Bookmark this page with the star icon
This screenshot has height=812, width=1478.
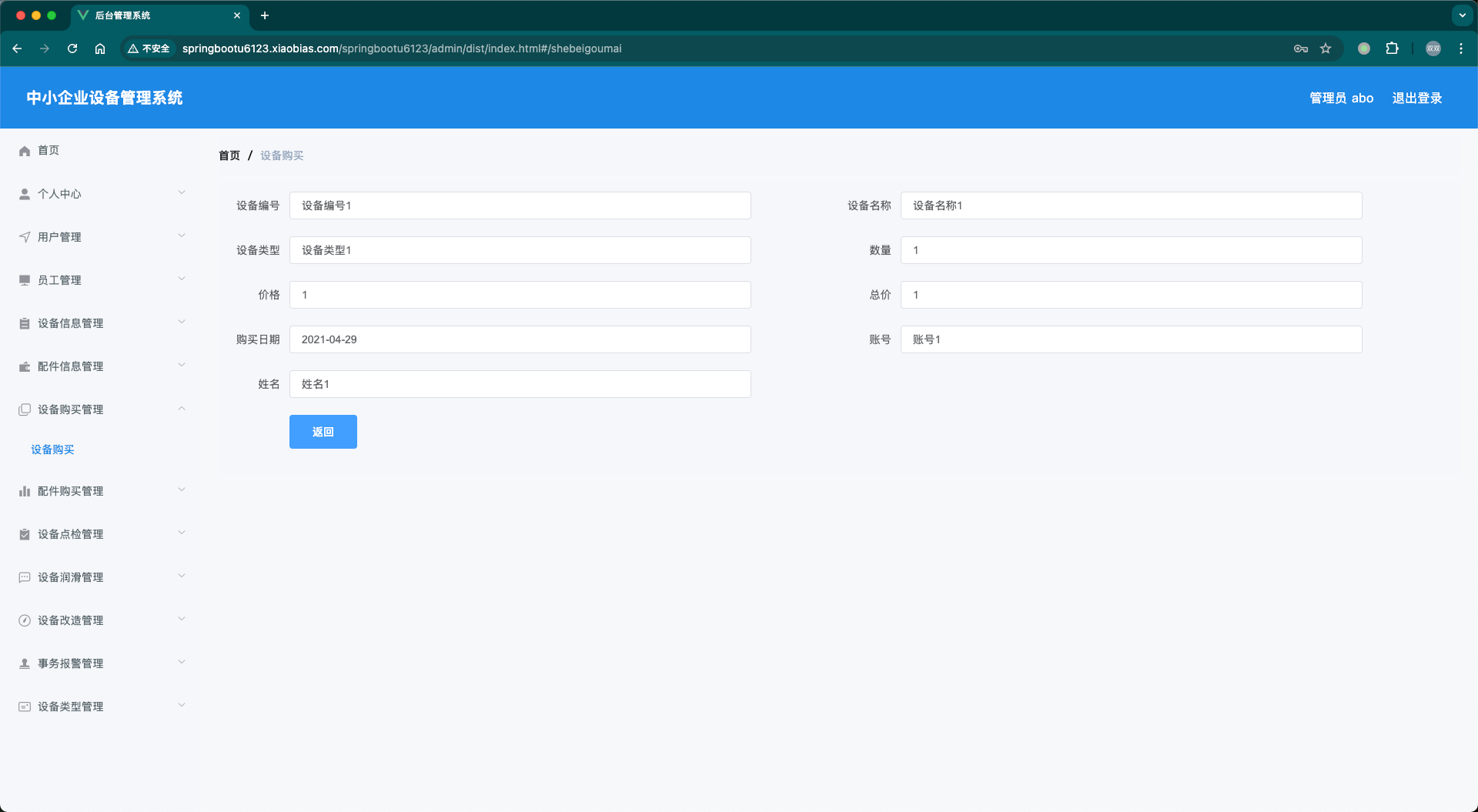[x=1326, y=48]
